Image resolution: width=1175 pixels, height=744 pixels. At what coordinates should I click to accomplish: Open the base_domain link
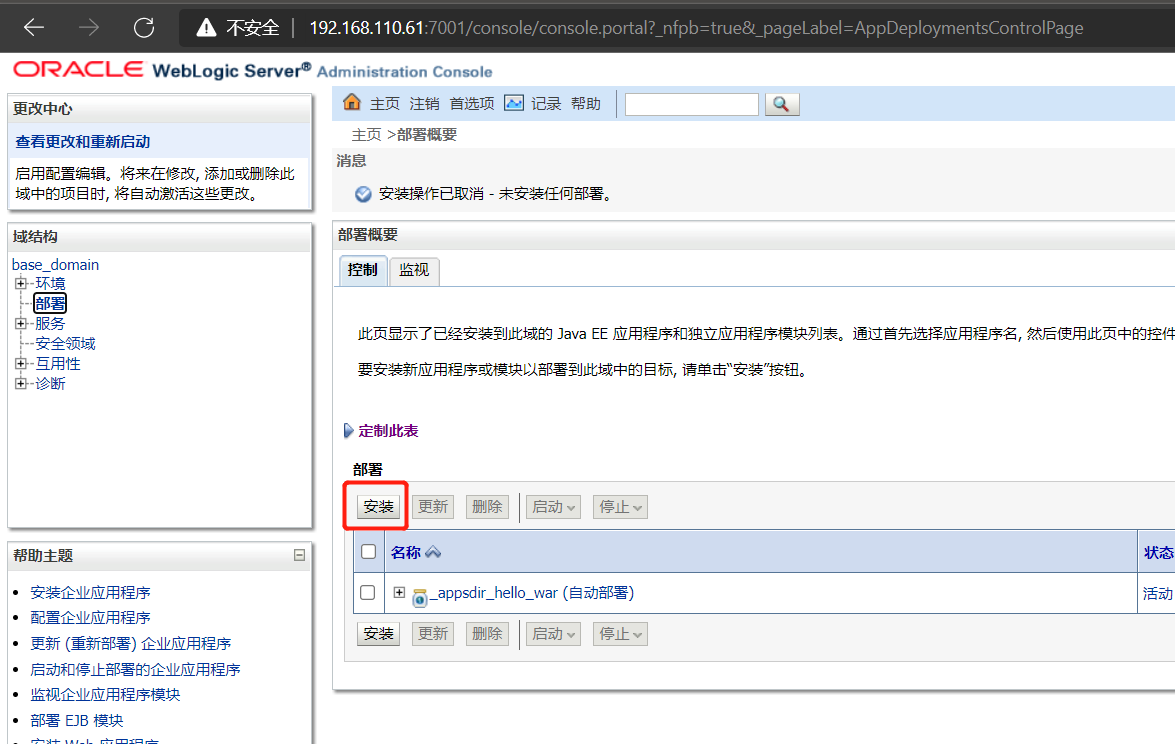point(55,264)
